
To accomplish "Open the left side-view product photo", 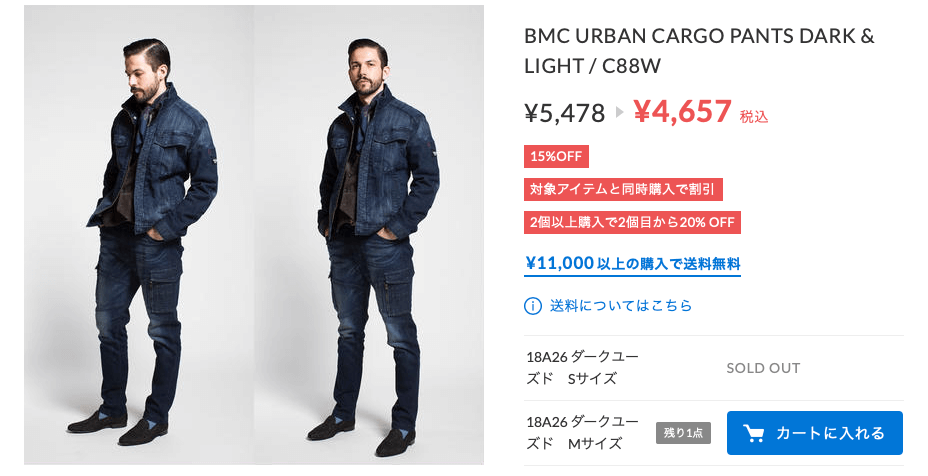I will tap(139, 235).
